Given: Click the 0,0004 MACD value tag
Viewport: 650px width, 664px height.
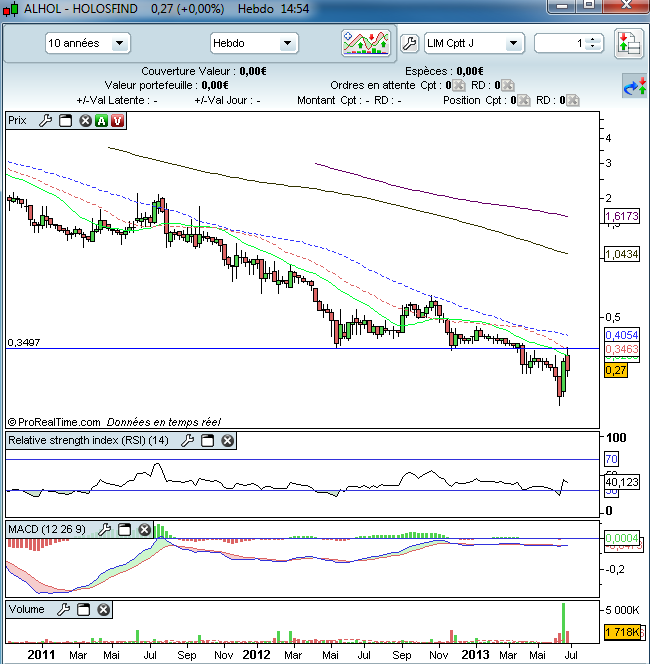Looking at the screenshot, I should click(622, 538).
